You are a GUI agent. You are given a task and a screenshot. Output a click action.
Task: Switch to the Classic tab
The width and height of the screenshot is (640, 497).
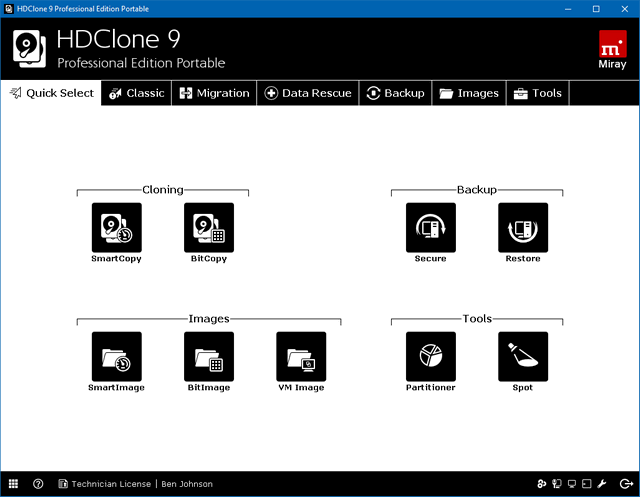136,93
